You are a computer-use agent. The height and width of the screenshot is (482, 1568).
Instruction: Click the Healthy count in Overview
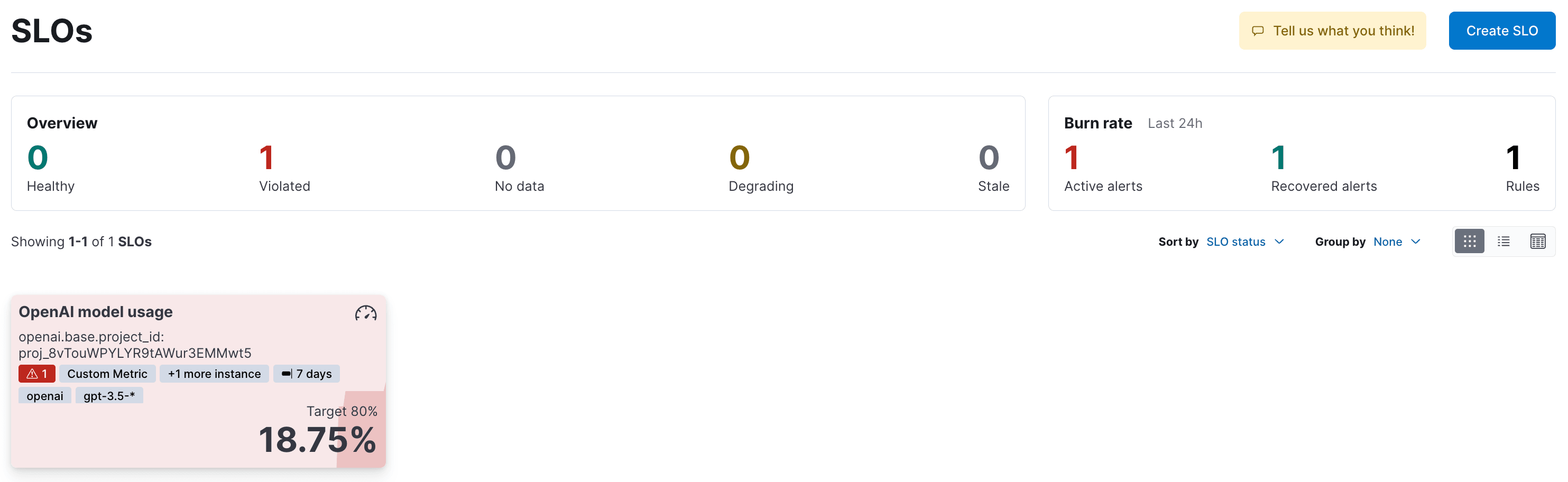tap(36, 157)
